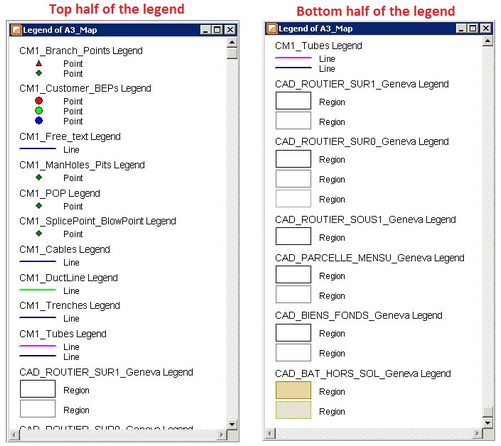Click the magenta Tubes line in right window
Image resolution: width=501 pixels, height=446 pixels.
click(293, 58)
